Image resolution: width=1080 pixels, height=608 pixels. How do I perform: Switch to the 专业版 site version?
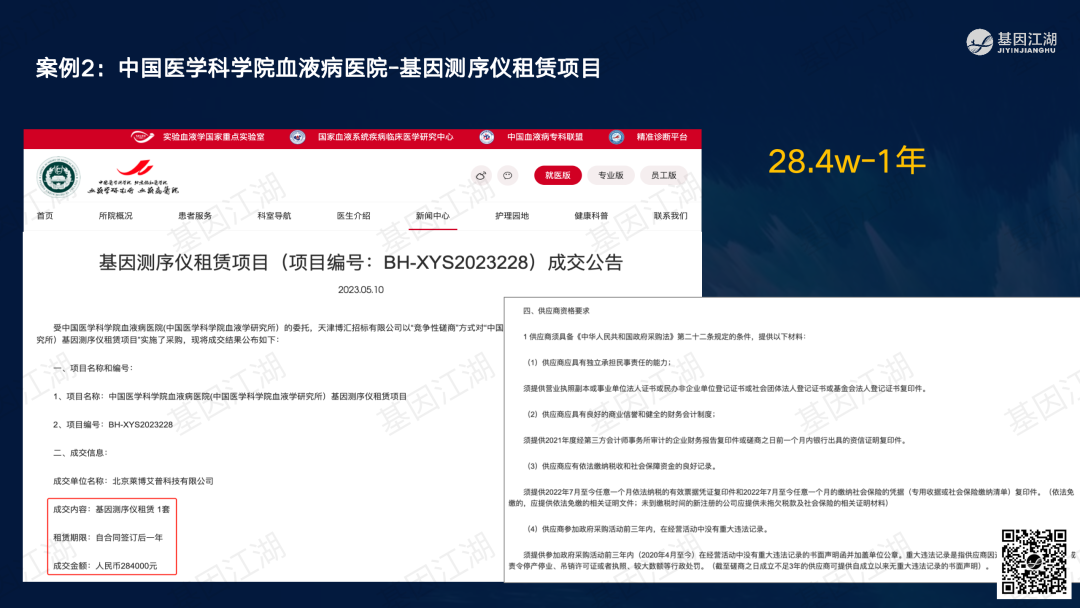610,175
